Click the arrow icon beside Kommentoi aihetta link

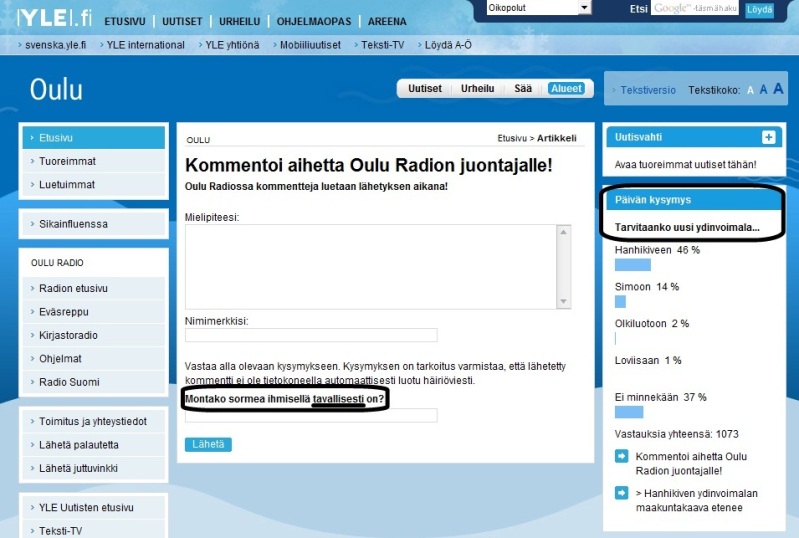622,456
